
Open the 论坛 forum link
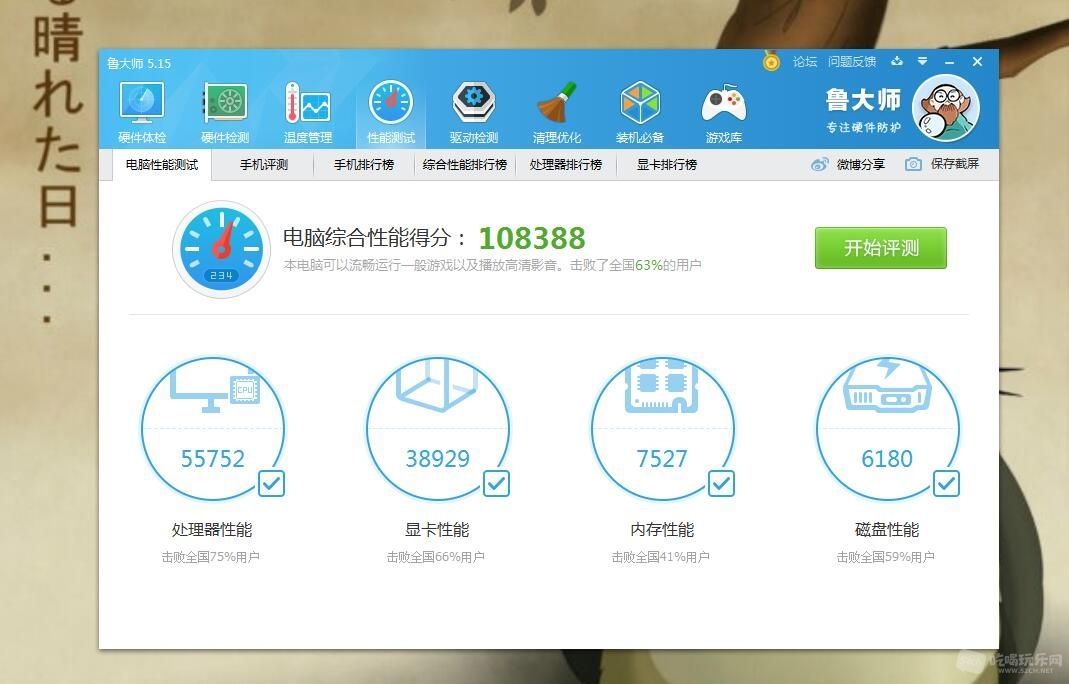(804, 61)
